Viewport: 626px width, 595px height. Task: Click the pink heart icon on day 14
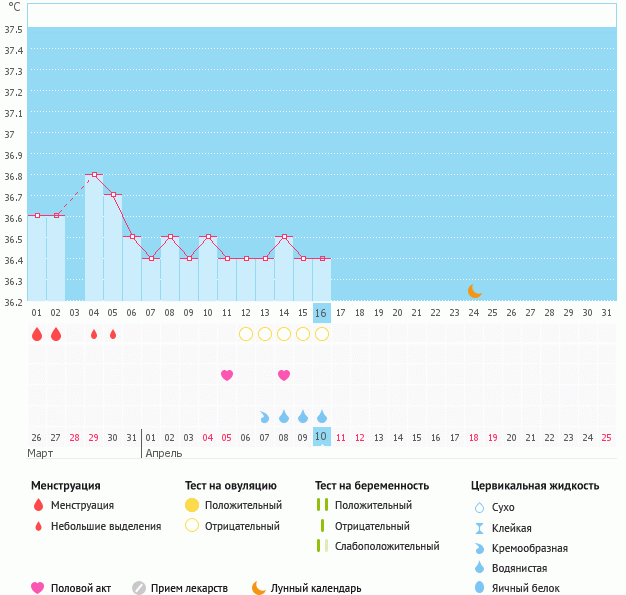(284, 375)
